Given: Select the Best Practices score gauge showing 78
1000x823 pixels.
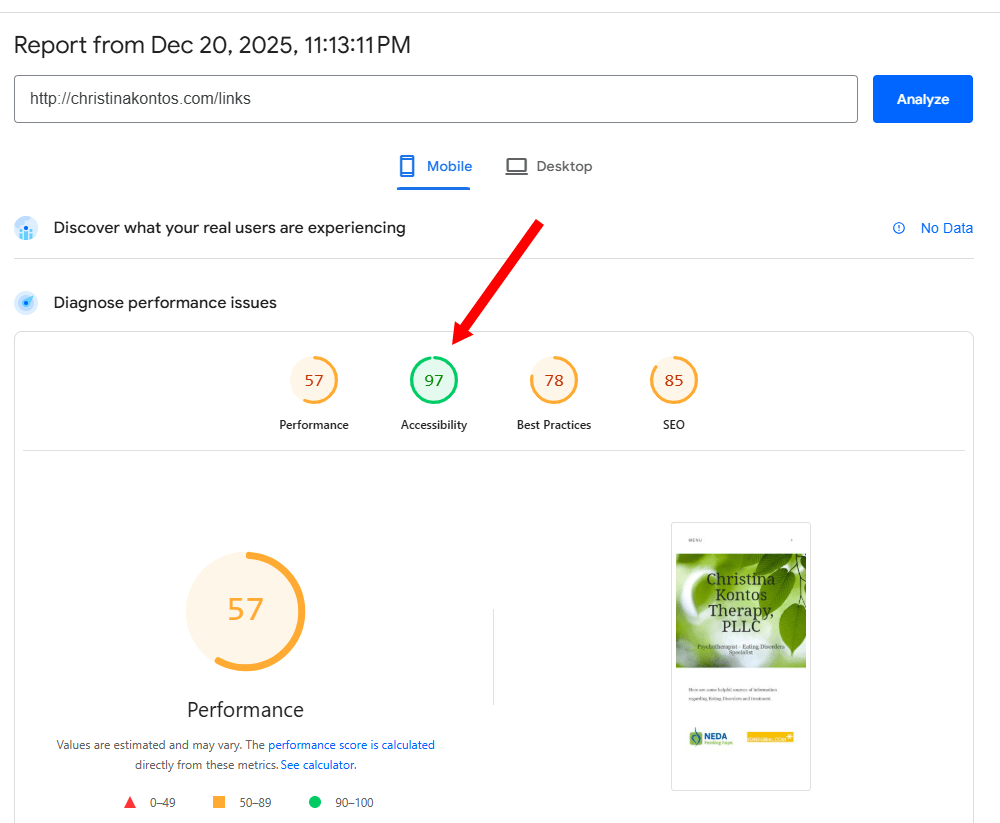Looking at the screenshot, I should click(553, 380).
